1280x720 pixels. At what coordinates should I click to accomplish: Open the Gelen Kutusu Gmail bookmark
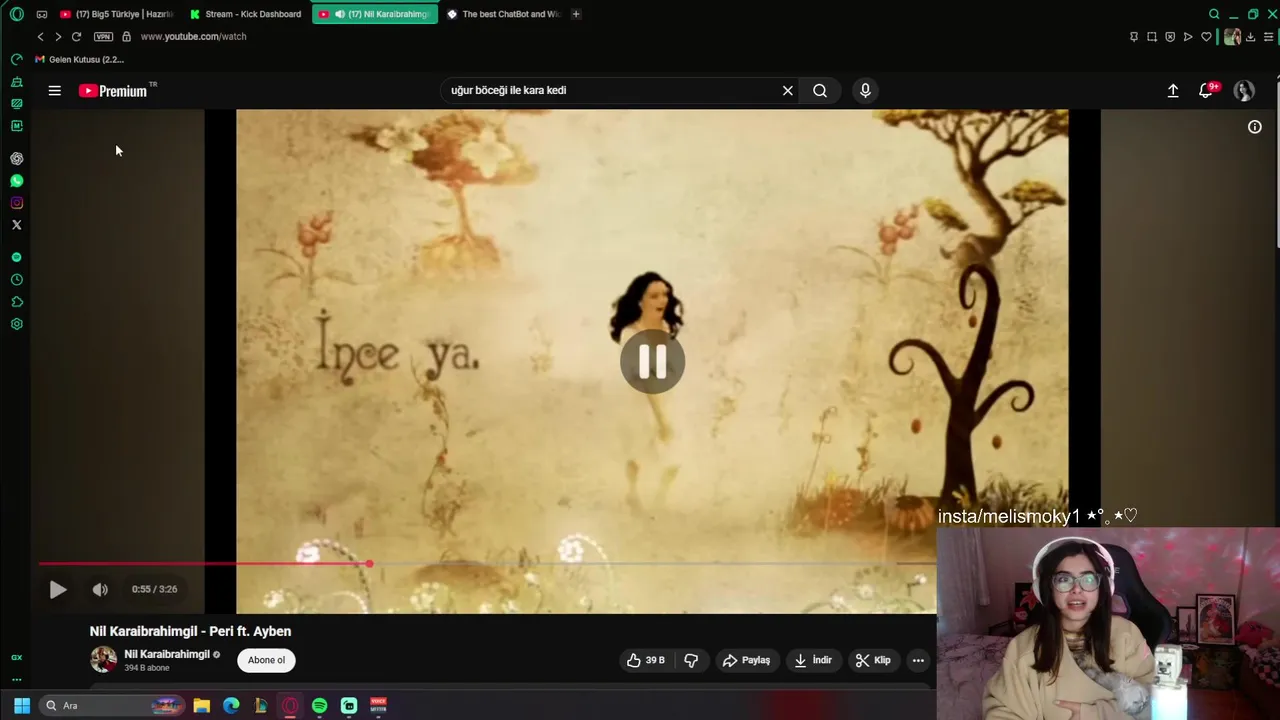pyautogui.click(x=79, y=59)
